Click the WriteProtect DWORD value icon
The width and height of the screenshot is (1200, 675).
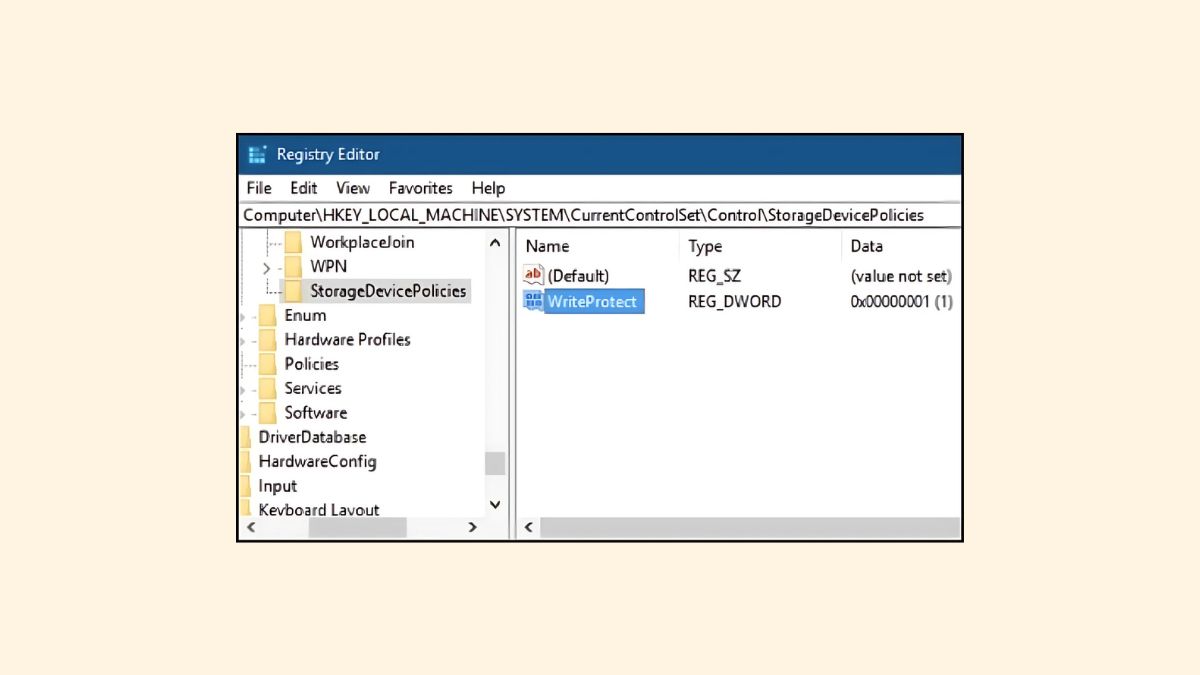coord(533,301)
